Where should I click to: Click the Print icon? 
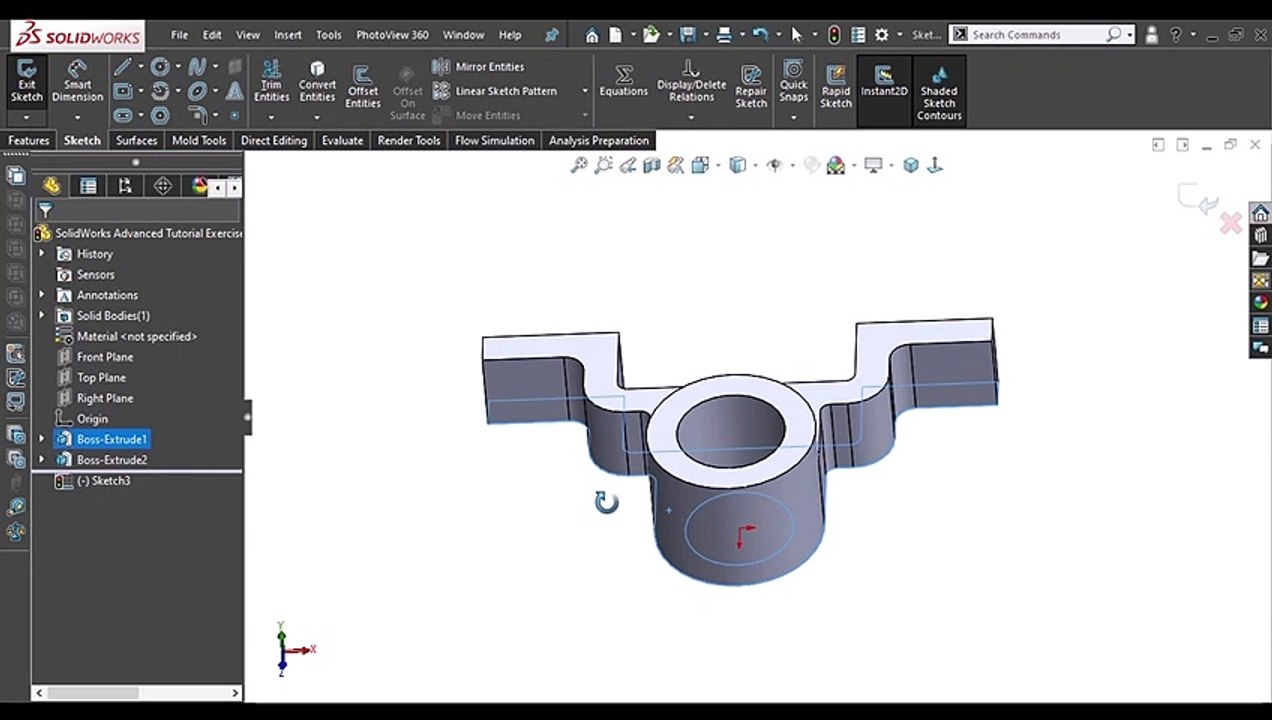(x=724, y=35)
